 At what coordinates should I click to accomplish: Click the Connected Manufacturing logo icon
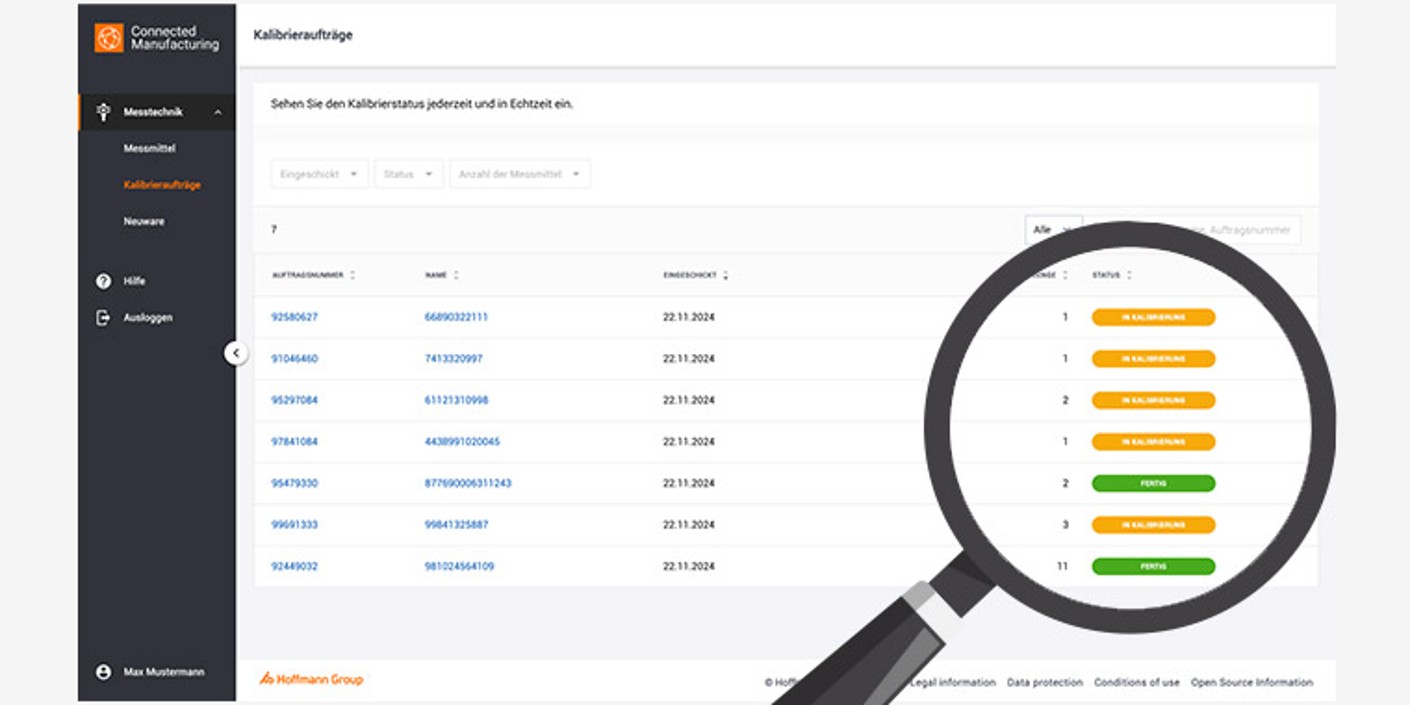pos(109,38)
